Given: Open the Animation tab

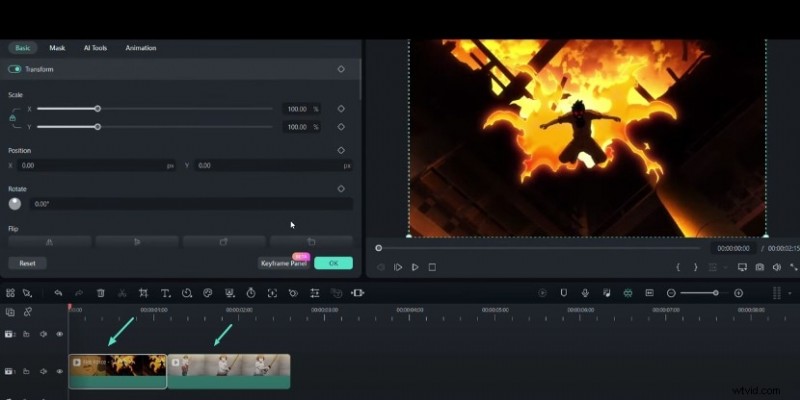Looking at the screenshot, I should tap(141, 48).
